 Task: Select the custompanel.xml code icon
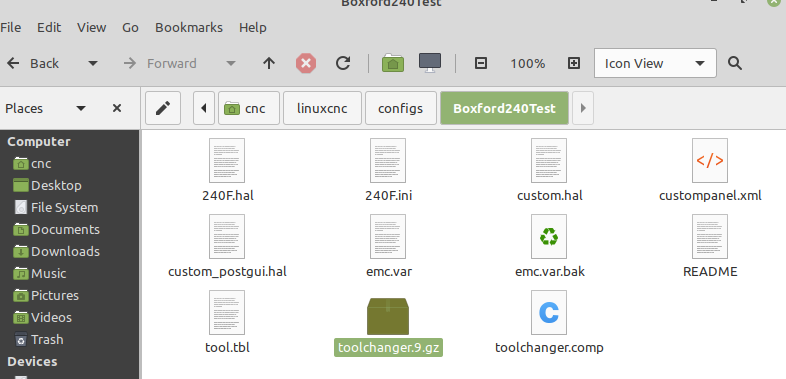(710, 160)
